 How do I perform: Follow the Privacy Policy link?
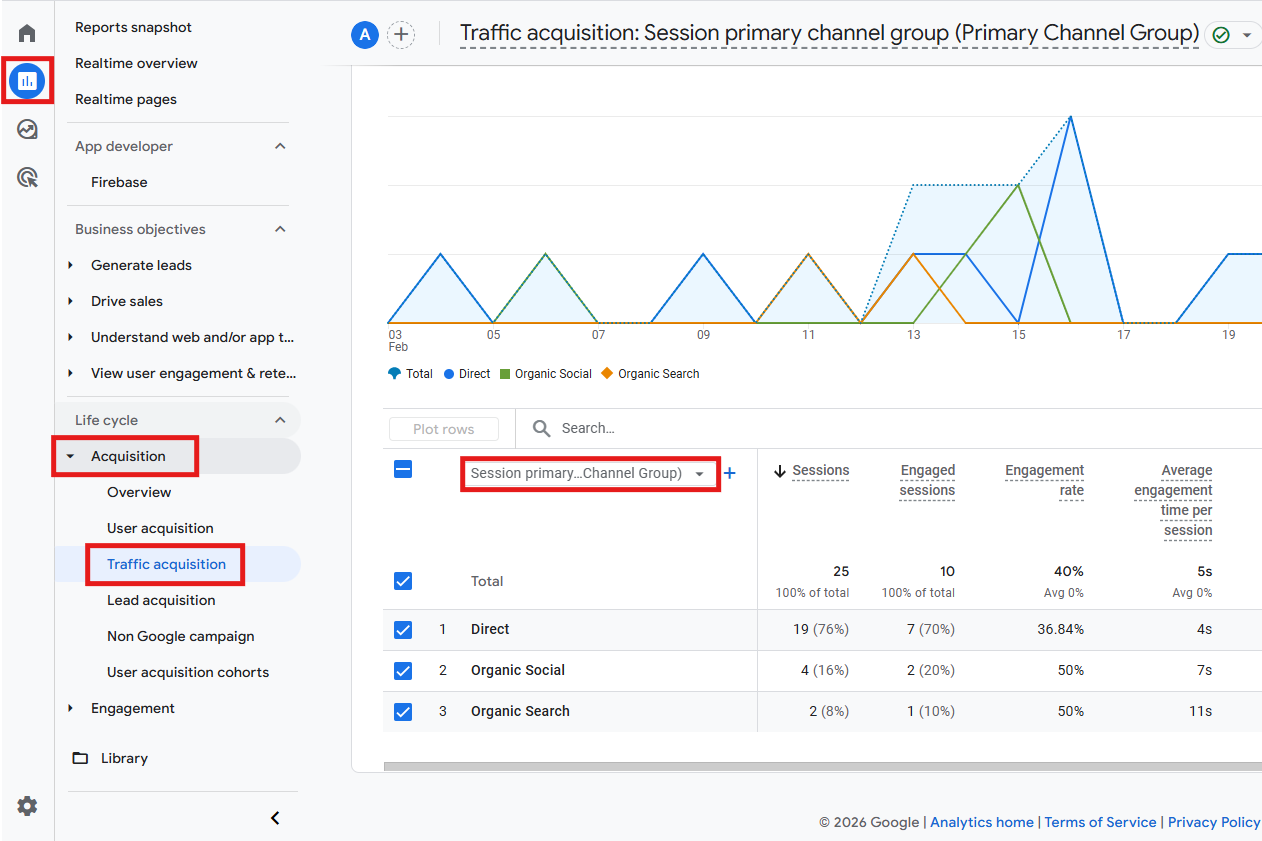(1214, 822)
